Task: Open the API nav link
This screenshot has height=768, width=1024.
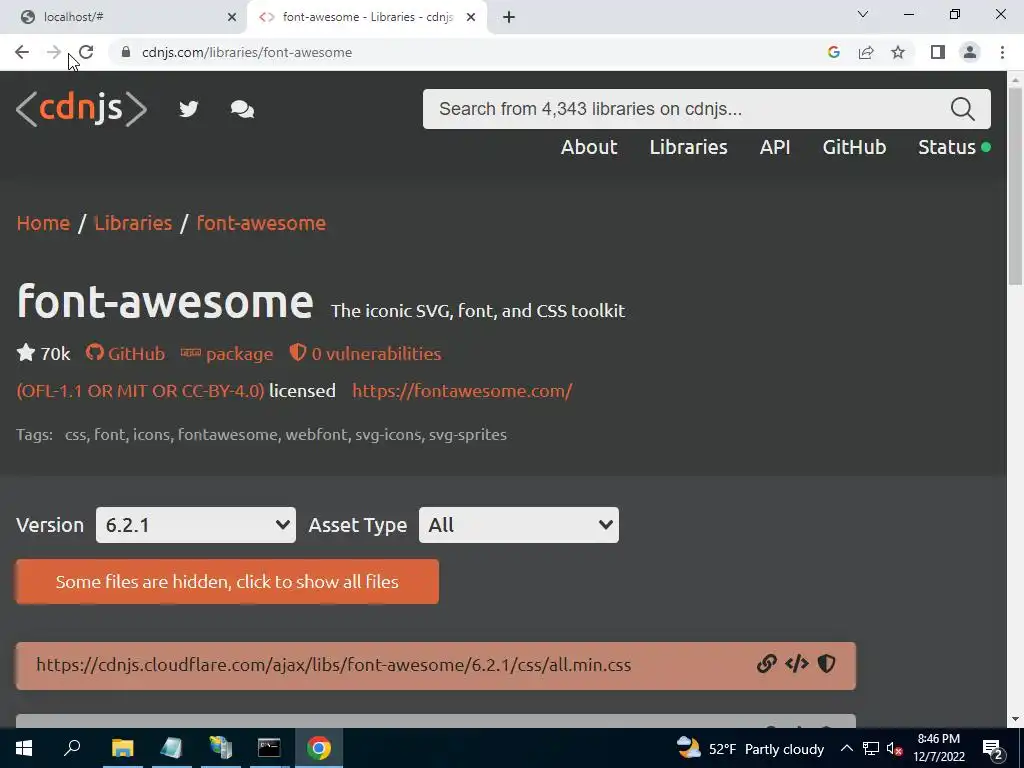Action: pos(775,147)
